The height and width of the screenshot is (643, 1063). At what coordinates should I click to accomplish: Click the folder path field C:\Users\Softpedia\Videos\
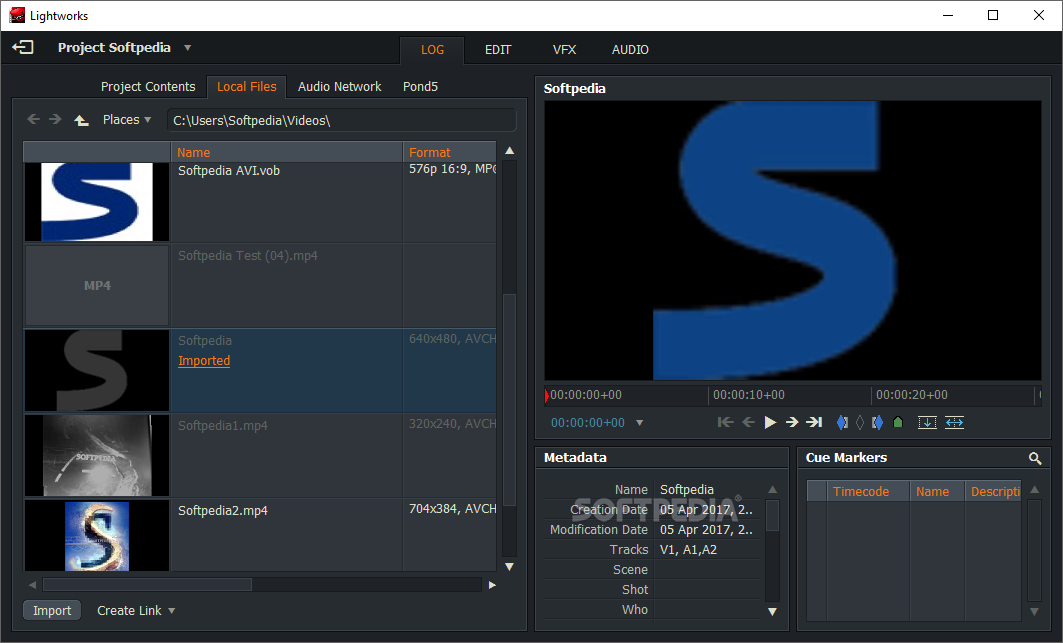pyautogui.click(x=342, y=120)
